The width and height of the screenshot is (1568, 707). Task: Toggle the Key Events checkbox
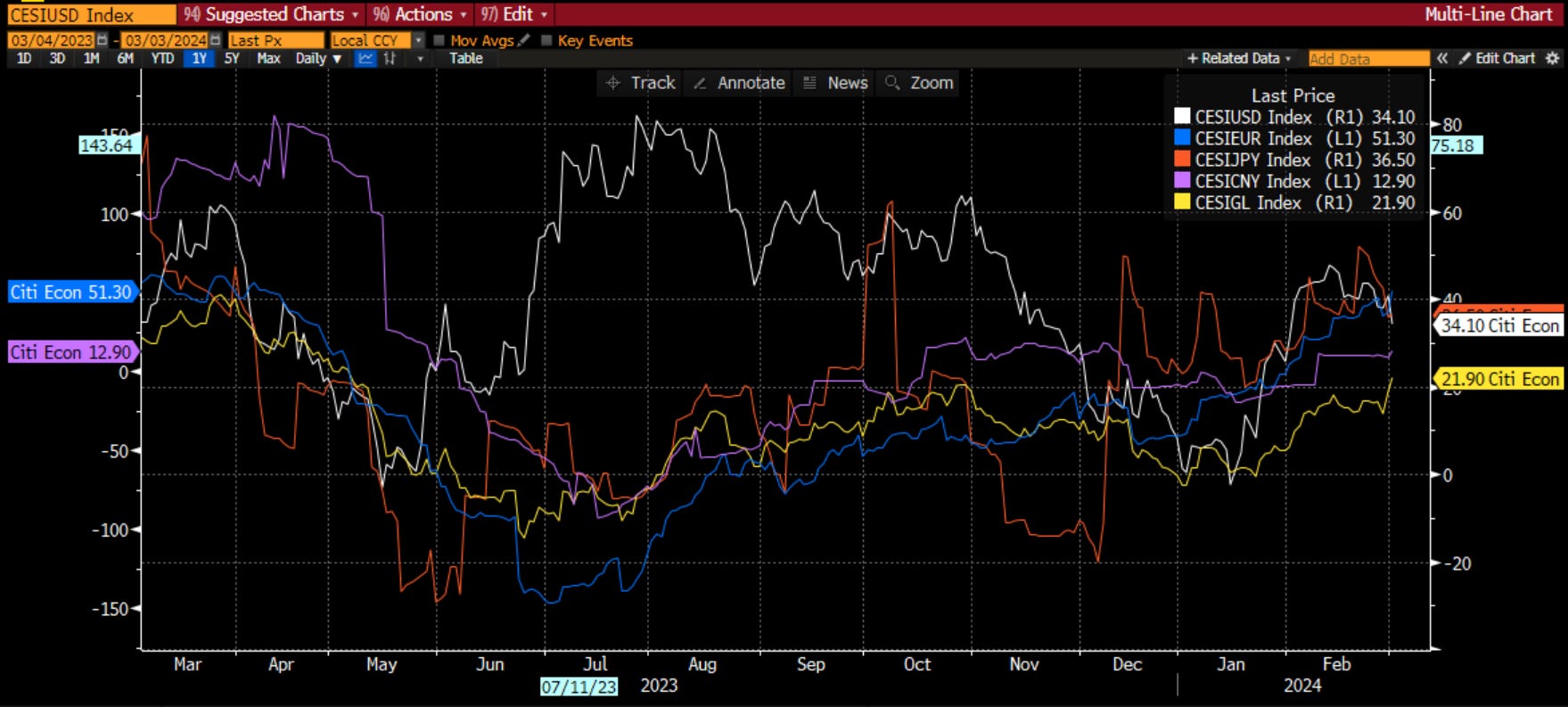click(x=546, y=40)
